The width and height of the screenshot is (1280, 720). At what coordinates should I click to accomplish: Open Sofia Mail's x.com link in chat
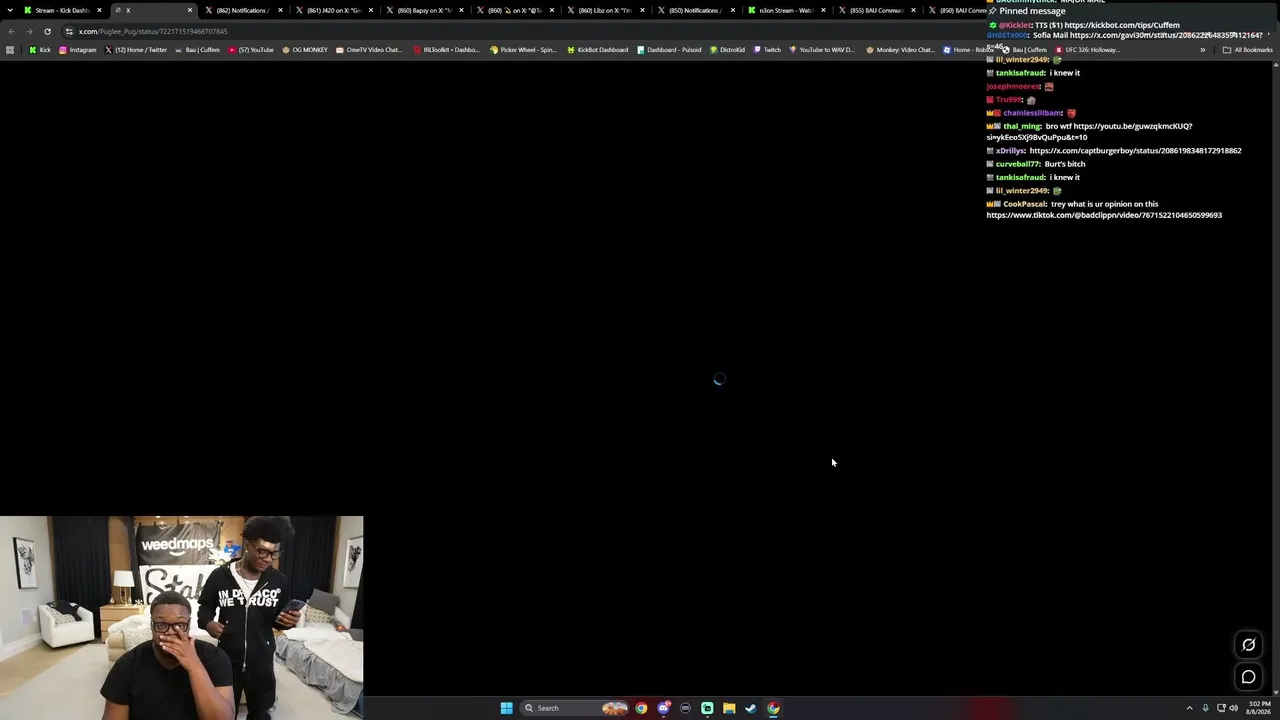point(1166,35)
